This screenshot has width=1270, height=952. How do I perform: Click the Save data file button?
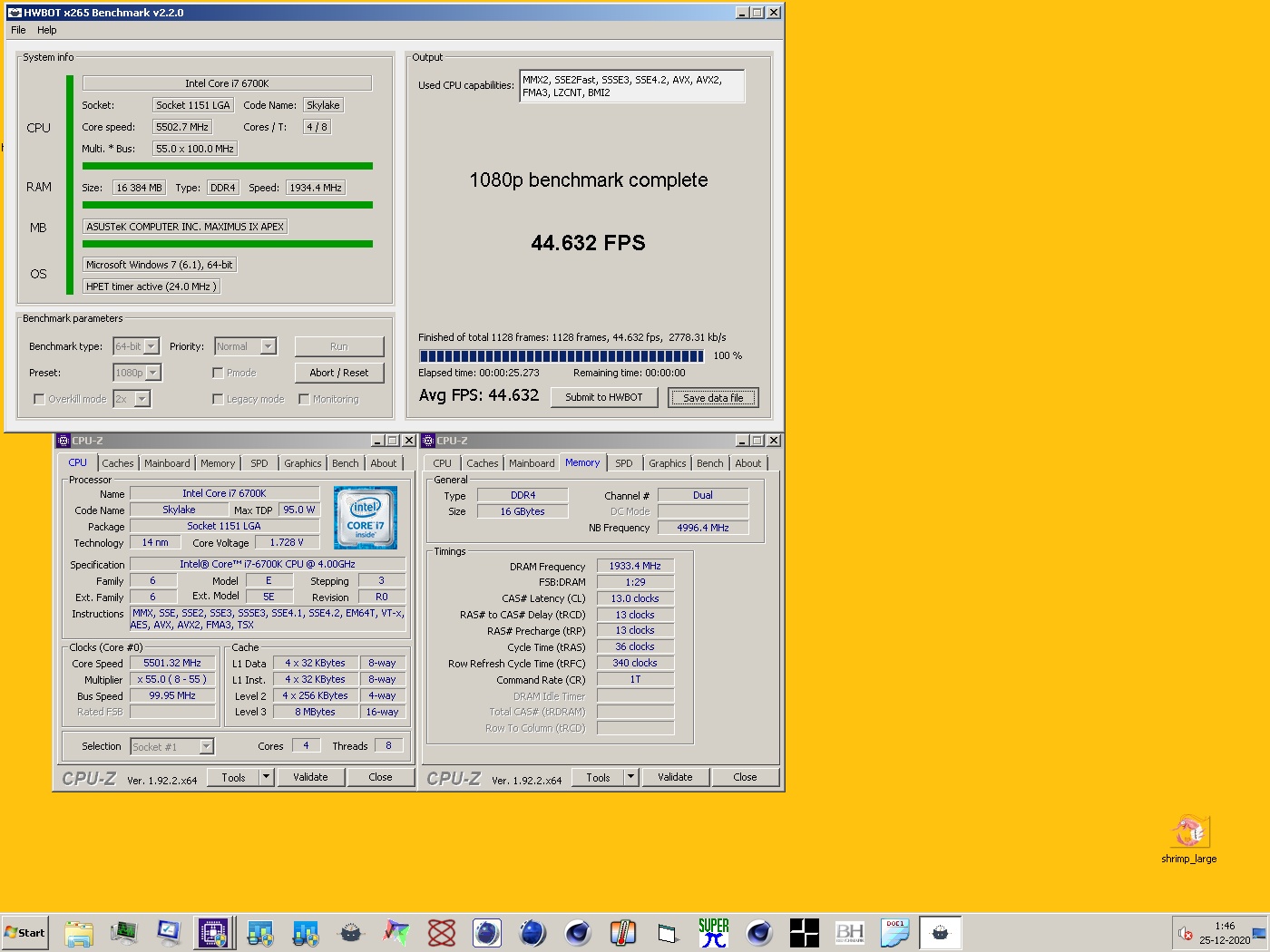[x=713, y=397]
